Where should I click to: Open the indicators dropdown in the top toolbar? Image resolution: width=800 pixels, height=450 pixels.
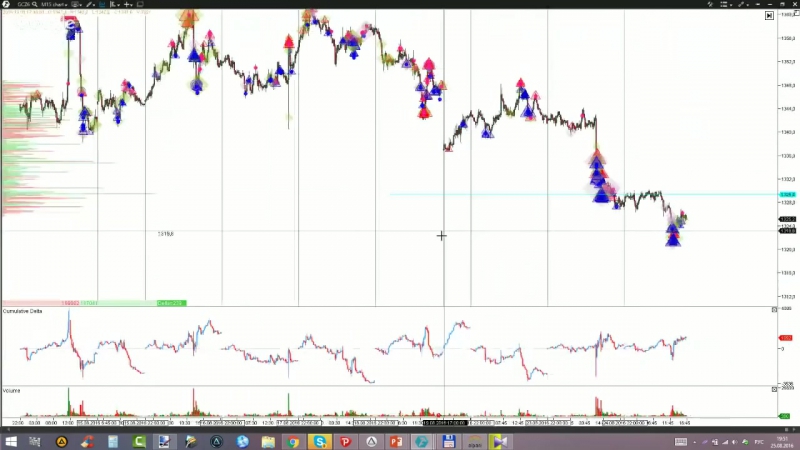(x=115, y=4)
